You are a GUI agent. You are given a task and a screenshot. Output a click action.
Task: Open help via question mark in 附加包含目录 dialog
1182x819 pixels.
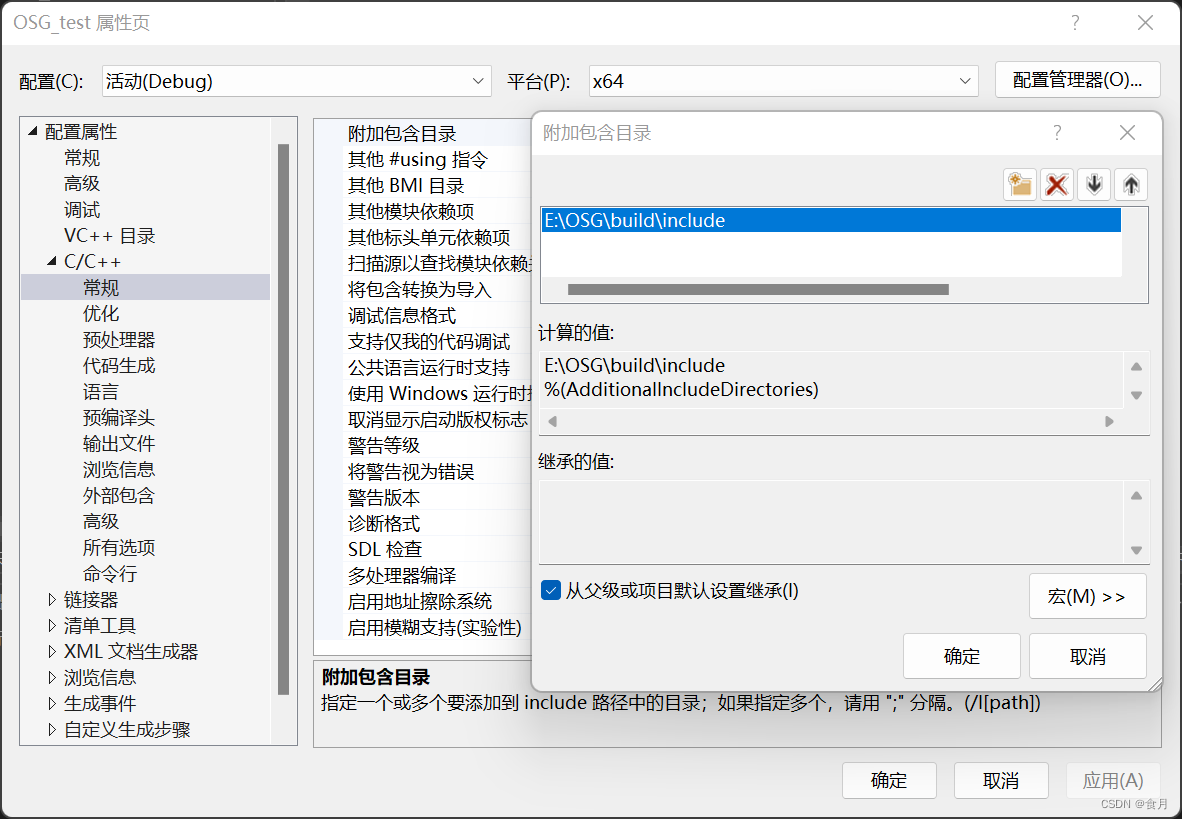coord(1056,132)
